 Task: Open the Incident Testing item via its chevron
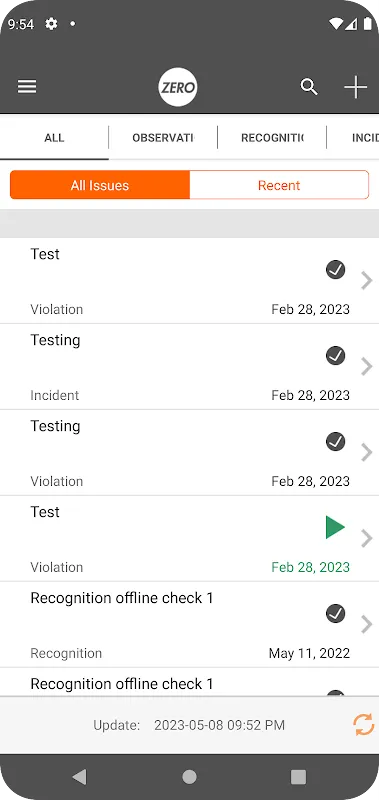click(x=366, y=366)
